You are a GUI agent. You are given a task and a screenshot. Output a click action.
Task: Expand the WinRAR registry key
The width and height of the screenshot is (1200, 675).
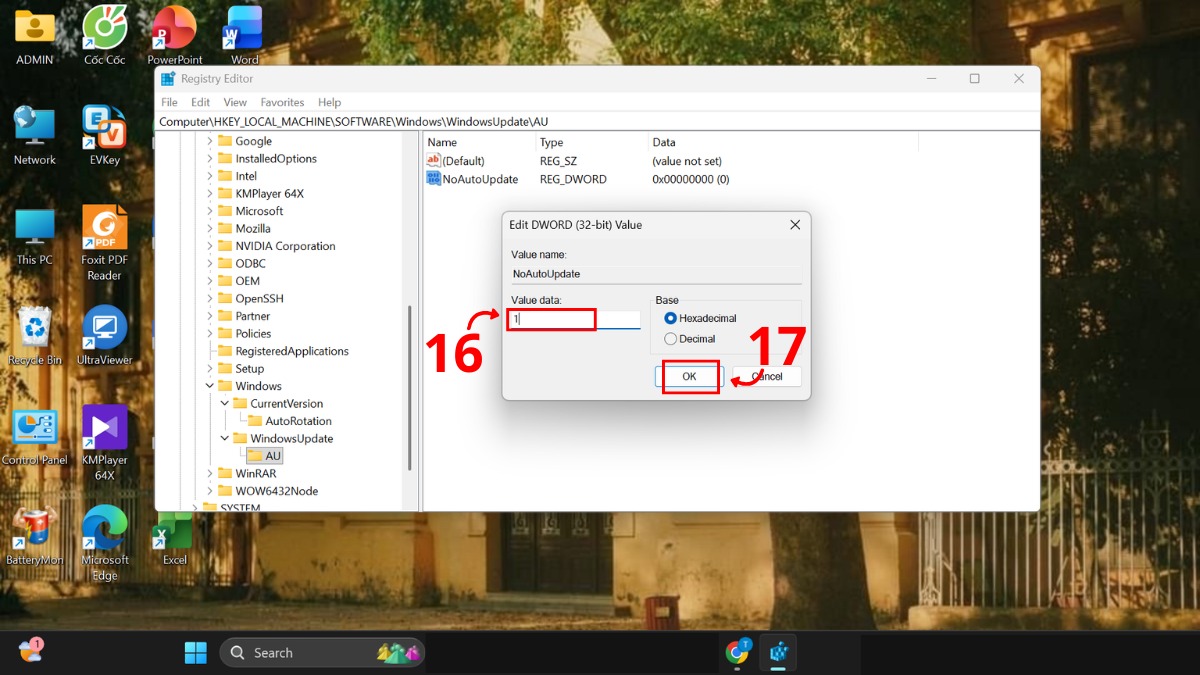(209, 473)
